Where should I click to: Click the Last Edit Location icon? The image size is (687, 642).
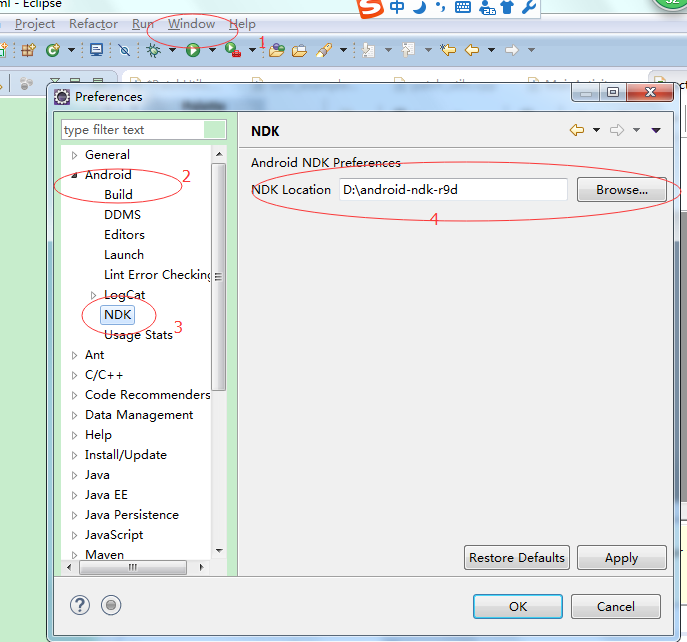click(x=448, y=50)
